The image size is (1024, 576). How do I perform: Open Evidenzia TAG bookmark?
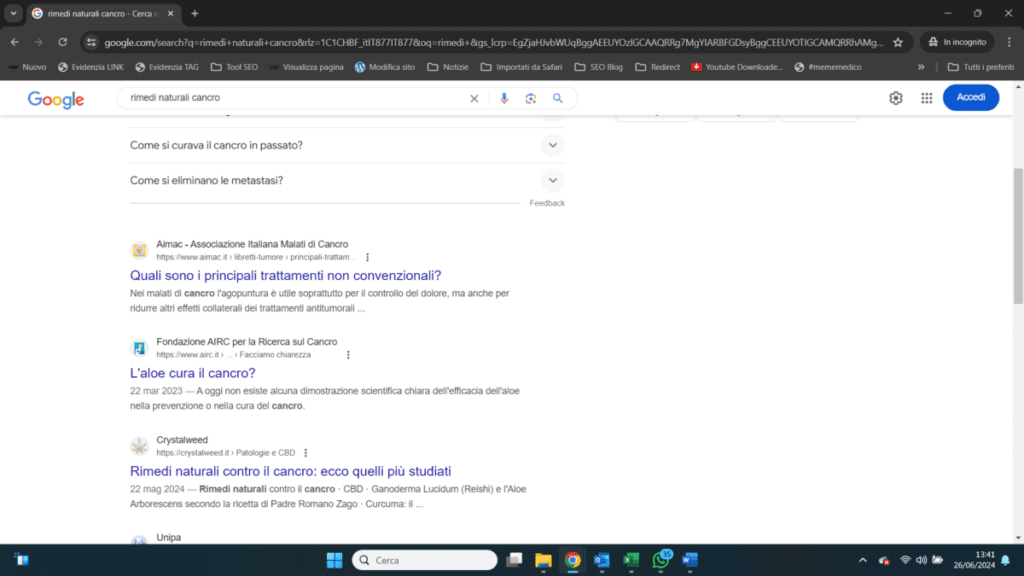167,67
